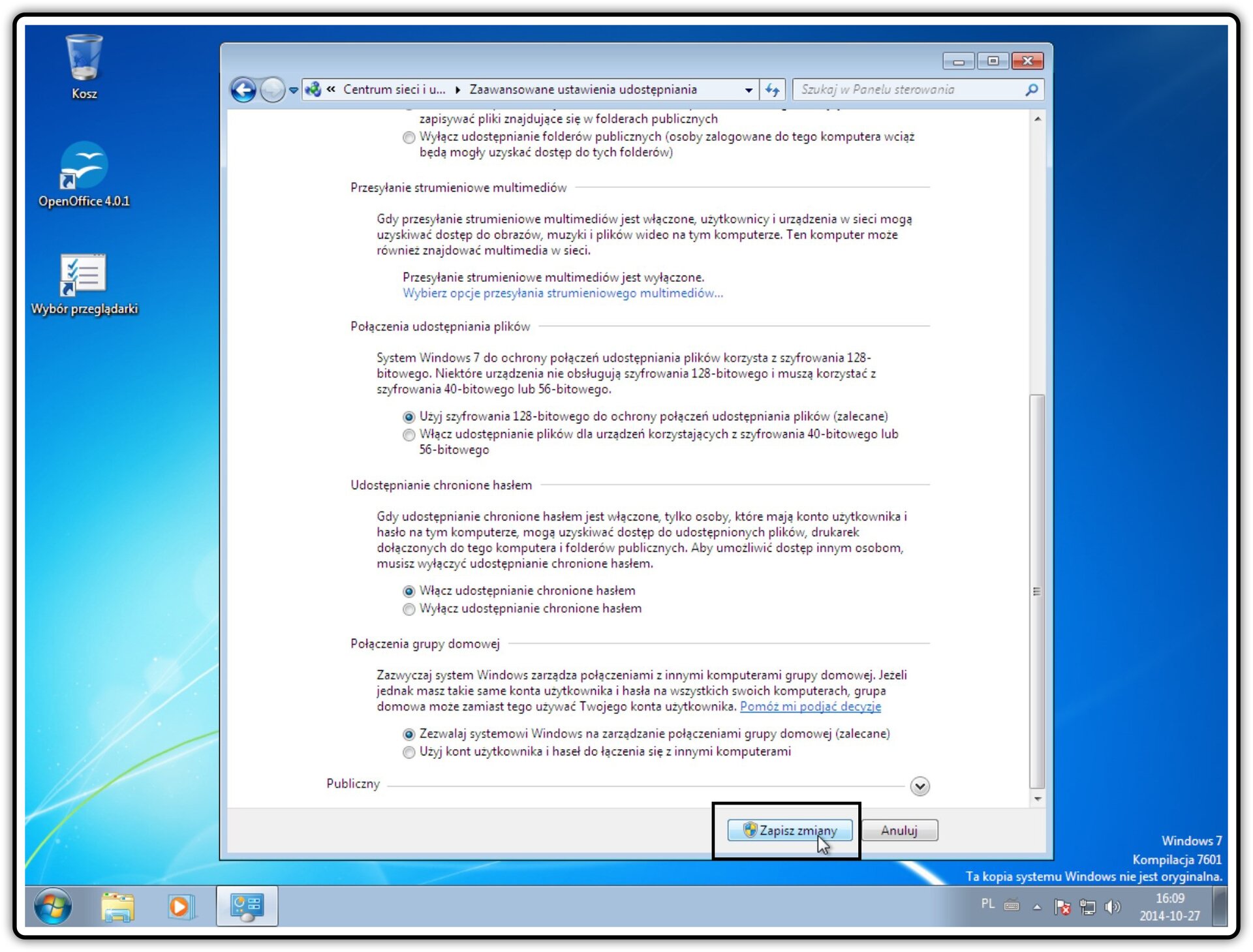Click 'Zaawansowane ustawienia udostępniania' breadcrumb

583,89
